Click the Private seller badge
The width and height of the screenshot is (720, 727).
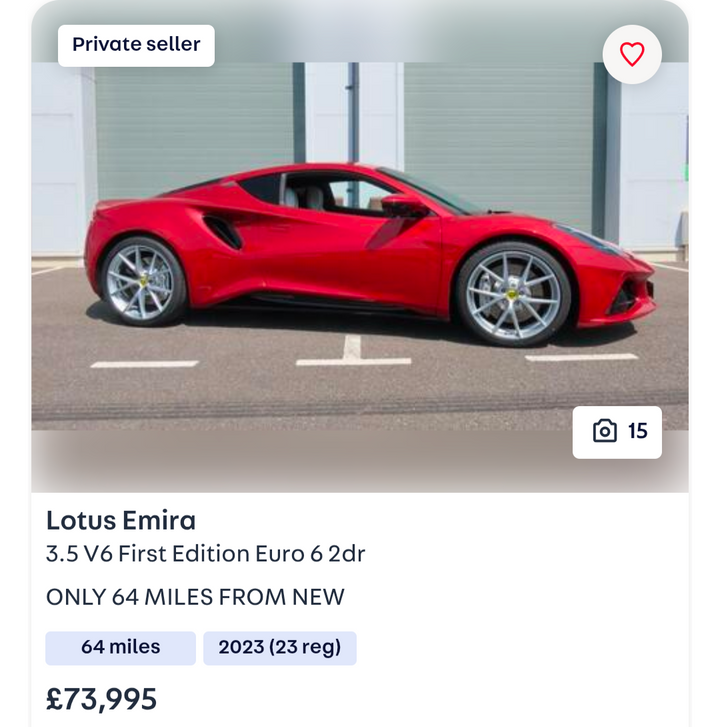136,45
